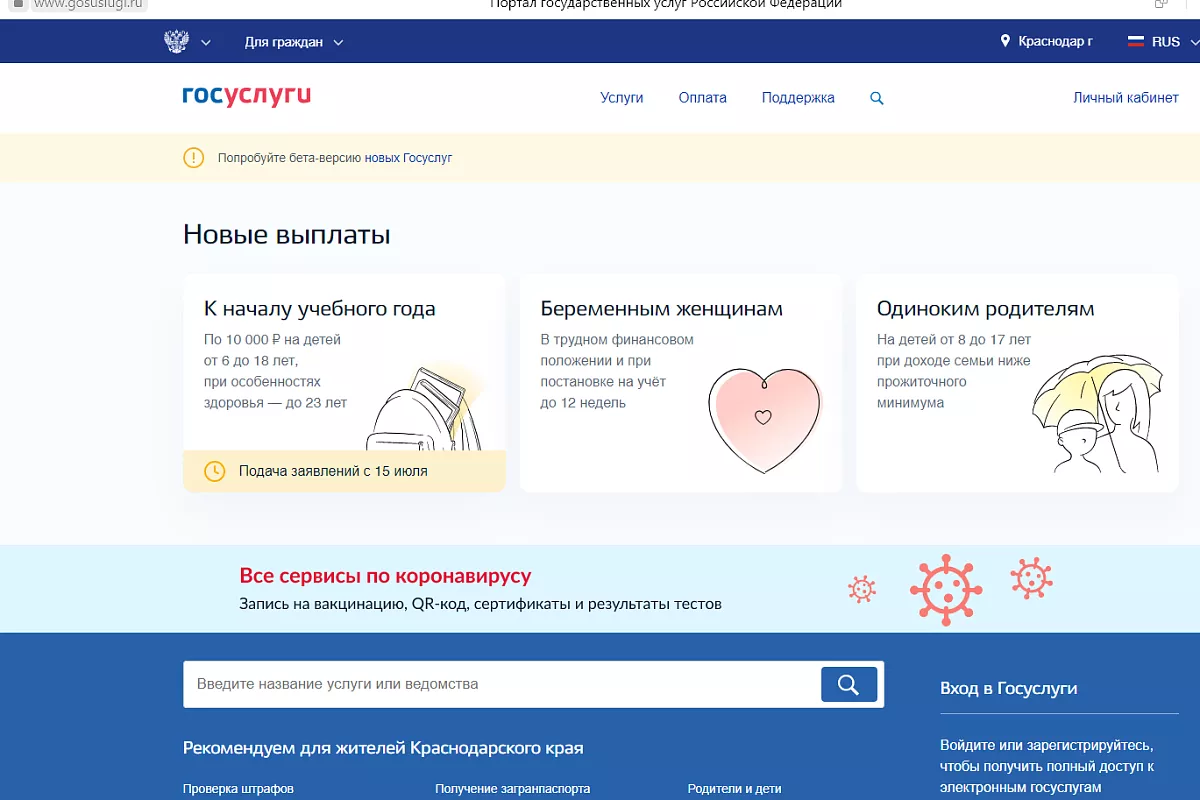Image resolution: width=1200 pixels, height=800 pixels.
Task: Open the Беременным женщинам card
Action: [681, 383]
